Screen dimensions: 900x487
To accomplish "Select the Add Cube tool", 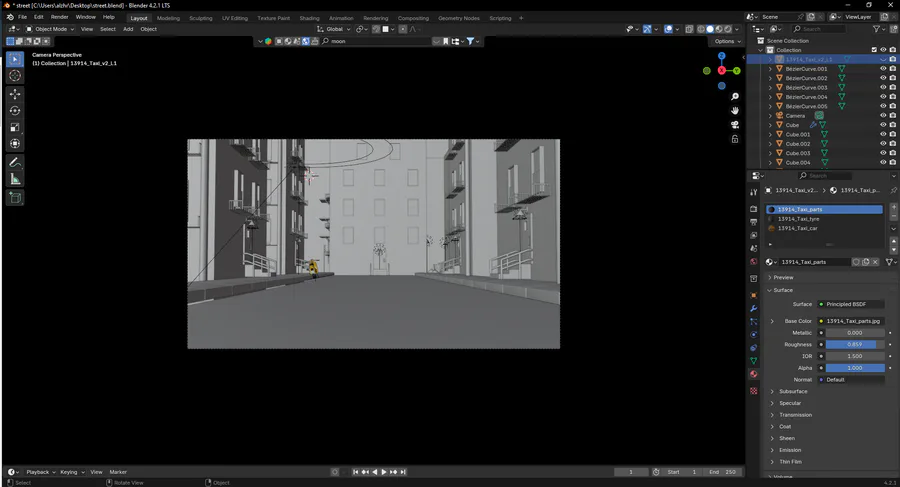I will point(15,198).
